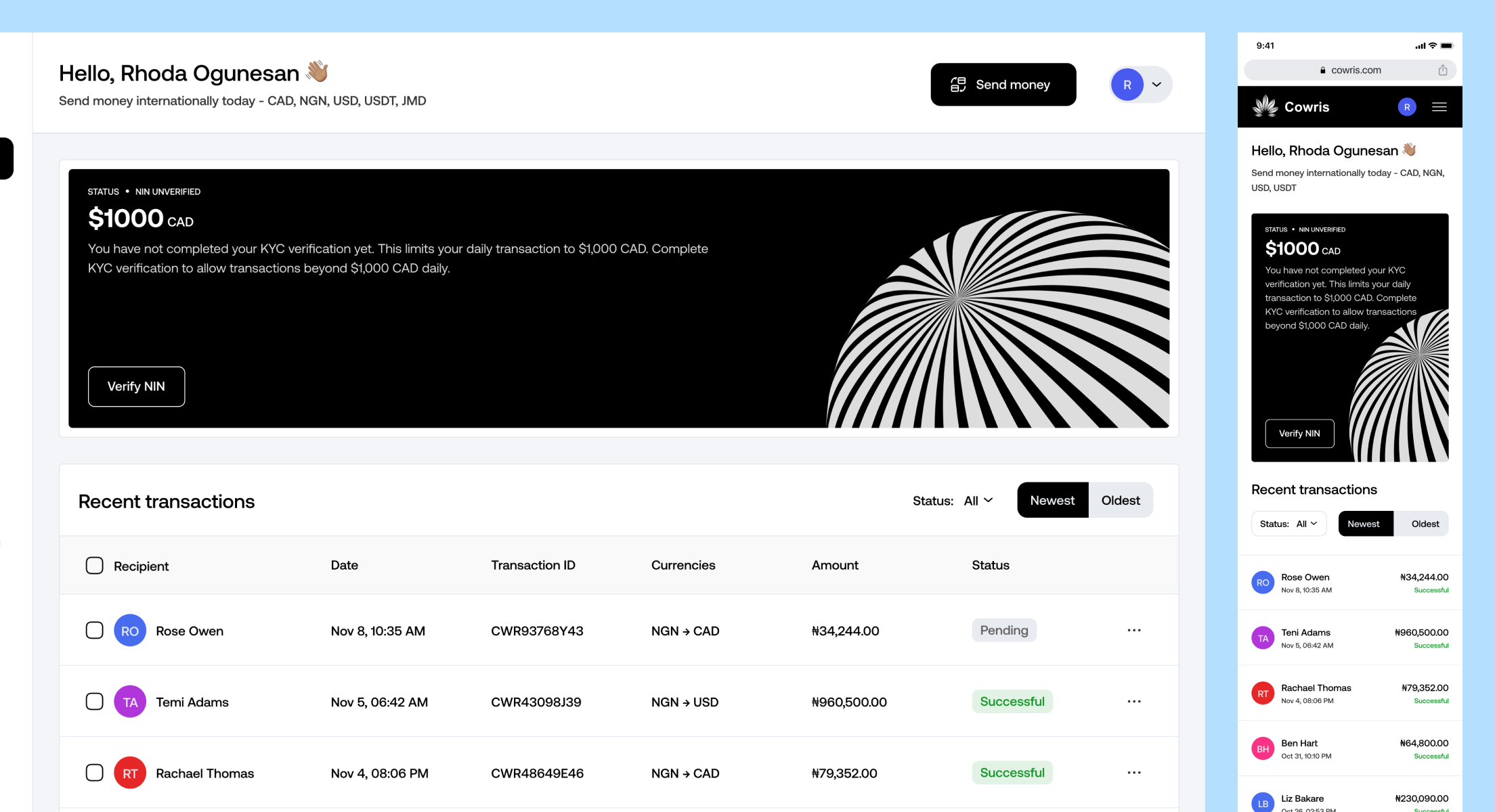Image resolution: width=1495 pixels, height=812 pixels.
Task: Click Verify NIN in the mobile view
Action: (x=1299, y=433)
